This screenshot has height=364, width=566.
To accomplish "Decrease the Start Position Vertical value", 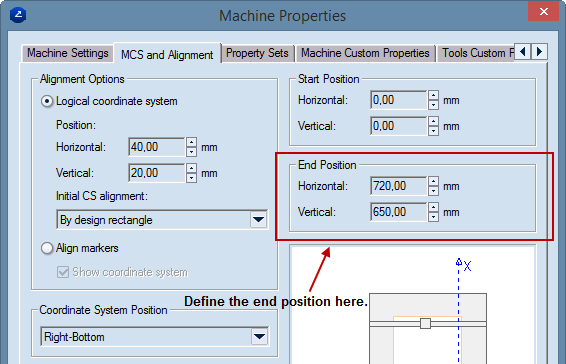I will [434, 131].
